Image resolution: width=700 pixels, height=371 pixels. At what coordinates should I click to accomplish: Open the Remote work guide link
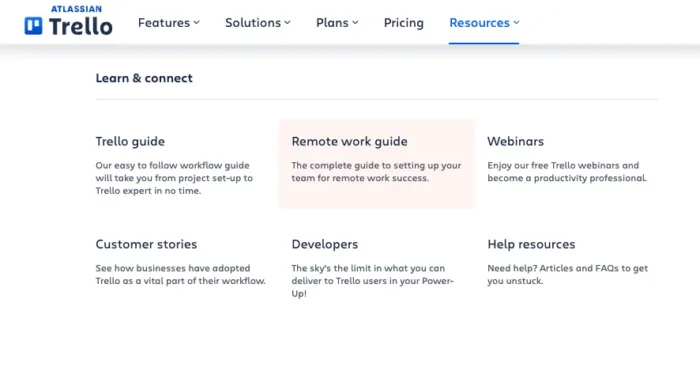click(x=350, y=142)
